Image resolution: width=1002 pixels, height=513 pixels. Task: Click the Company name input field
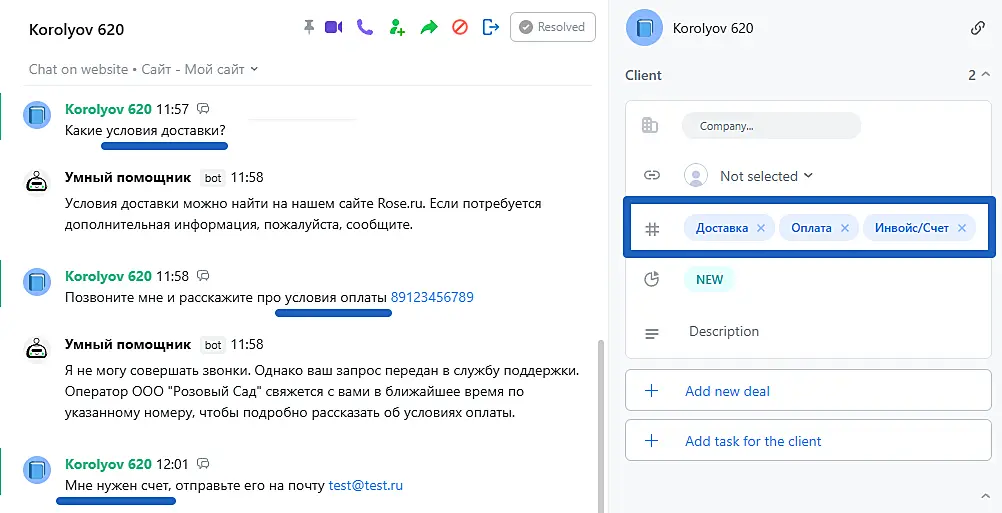[770, 126]
